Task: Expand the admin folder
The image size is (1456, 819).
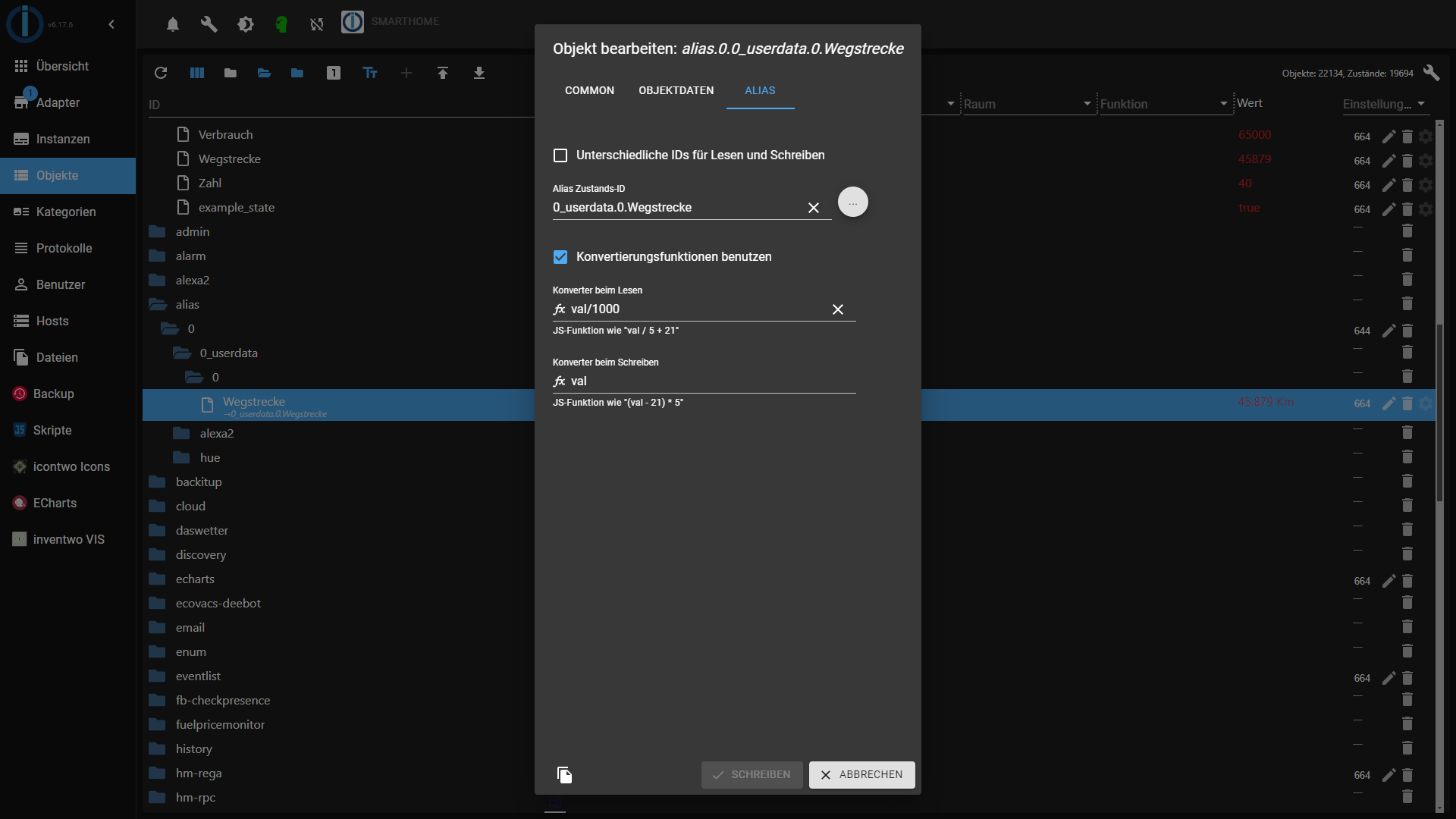Action: click(x=158, y=232)
